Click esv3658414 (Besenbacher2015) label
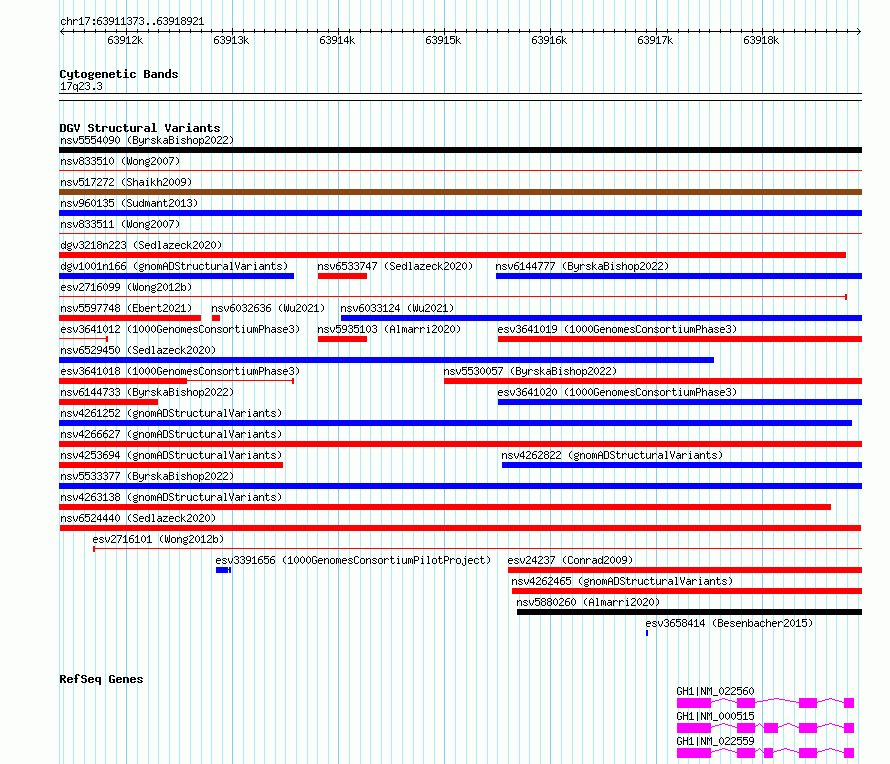Viewport: 890px width, 764px height. (729, 623)
